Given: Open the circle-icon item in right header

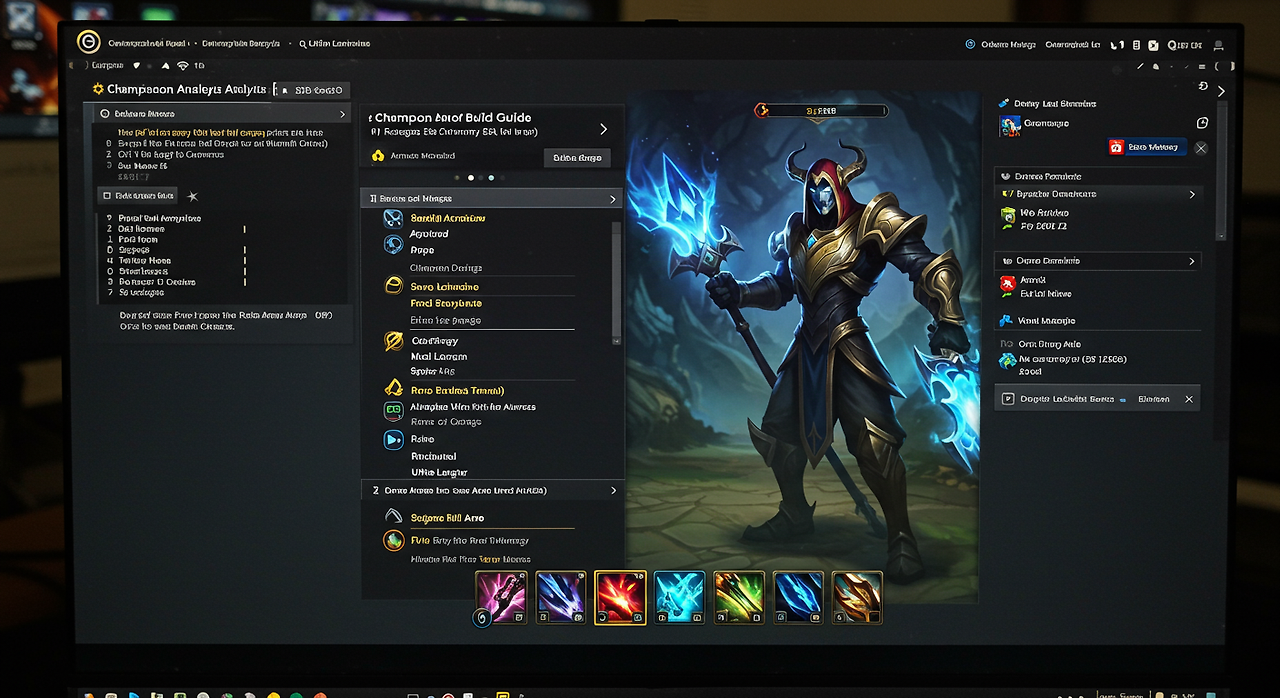Looking at the screenshot, I should (x=1001, y=45).
